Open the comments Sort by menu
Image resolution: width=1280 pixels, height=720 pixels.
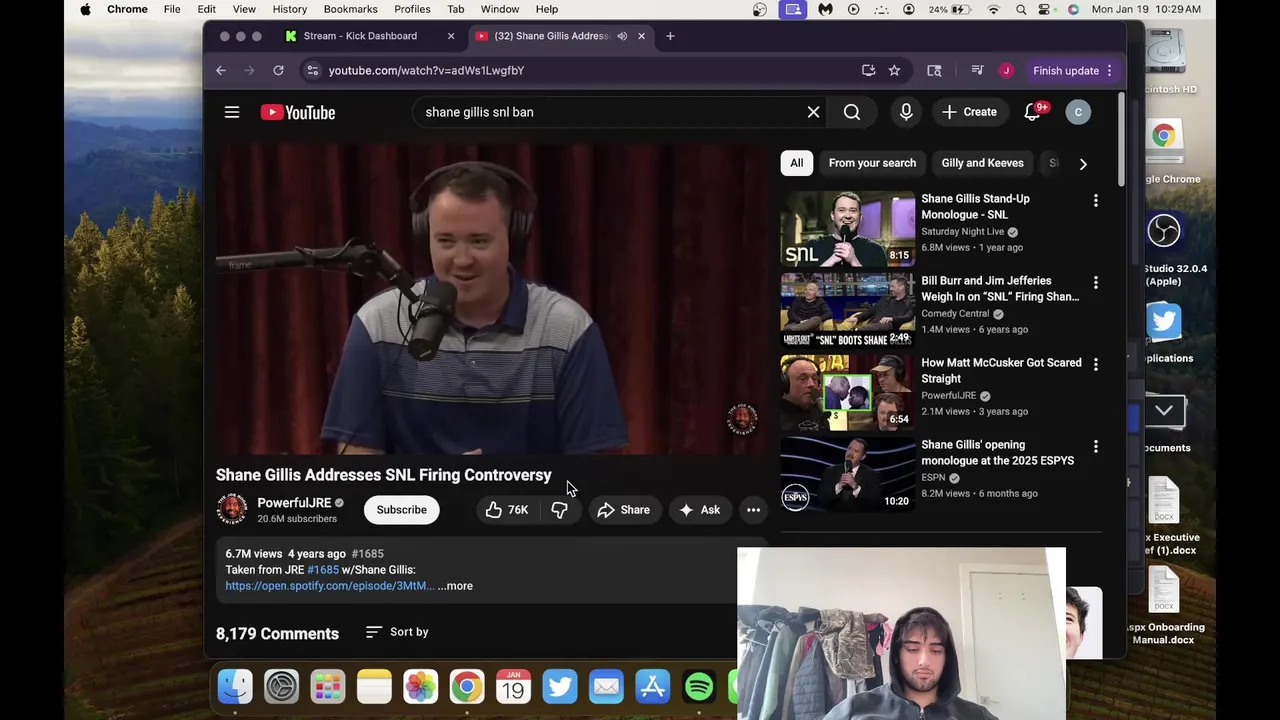coord(397,632)
